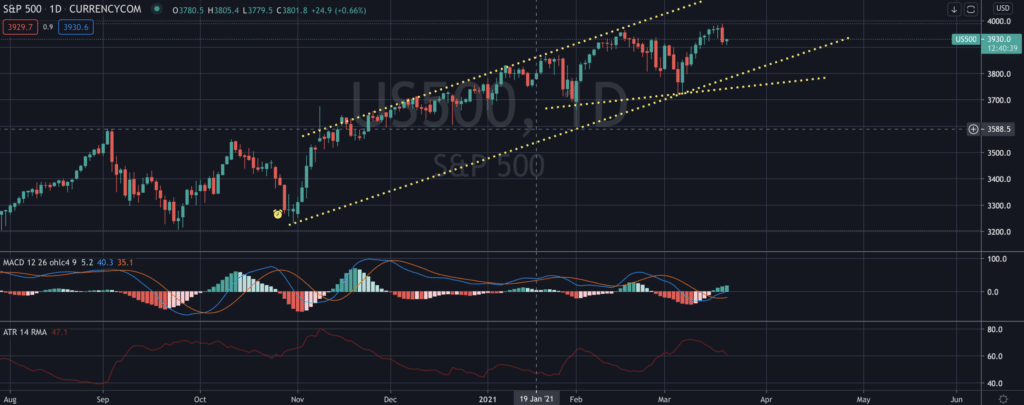The height and width of the screenshot is (405, 1024).
Task: Click the MACD value 40.3 in legend
Action: coord(106,262)
